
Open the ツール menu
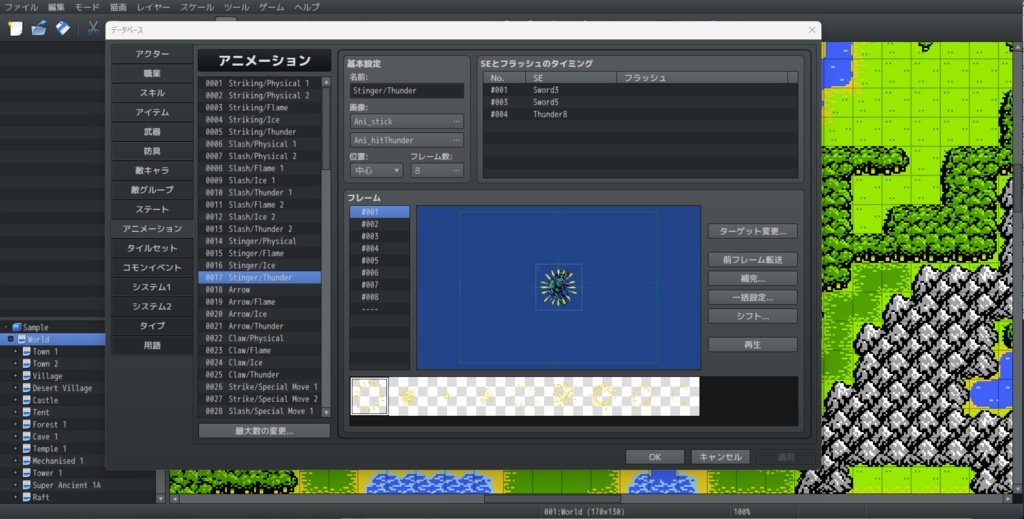point(236,7)
